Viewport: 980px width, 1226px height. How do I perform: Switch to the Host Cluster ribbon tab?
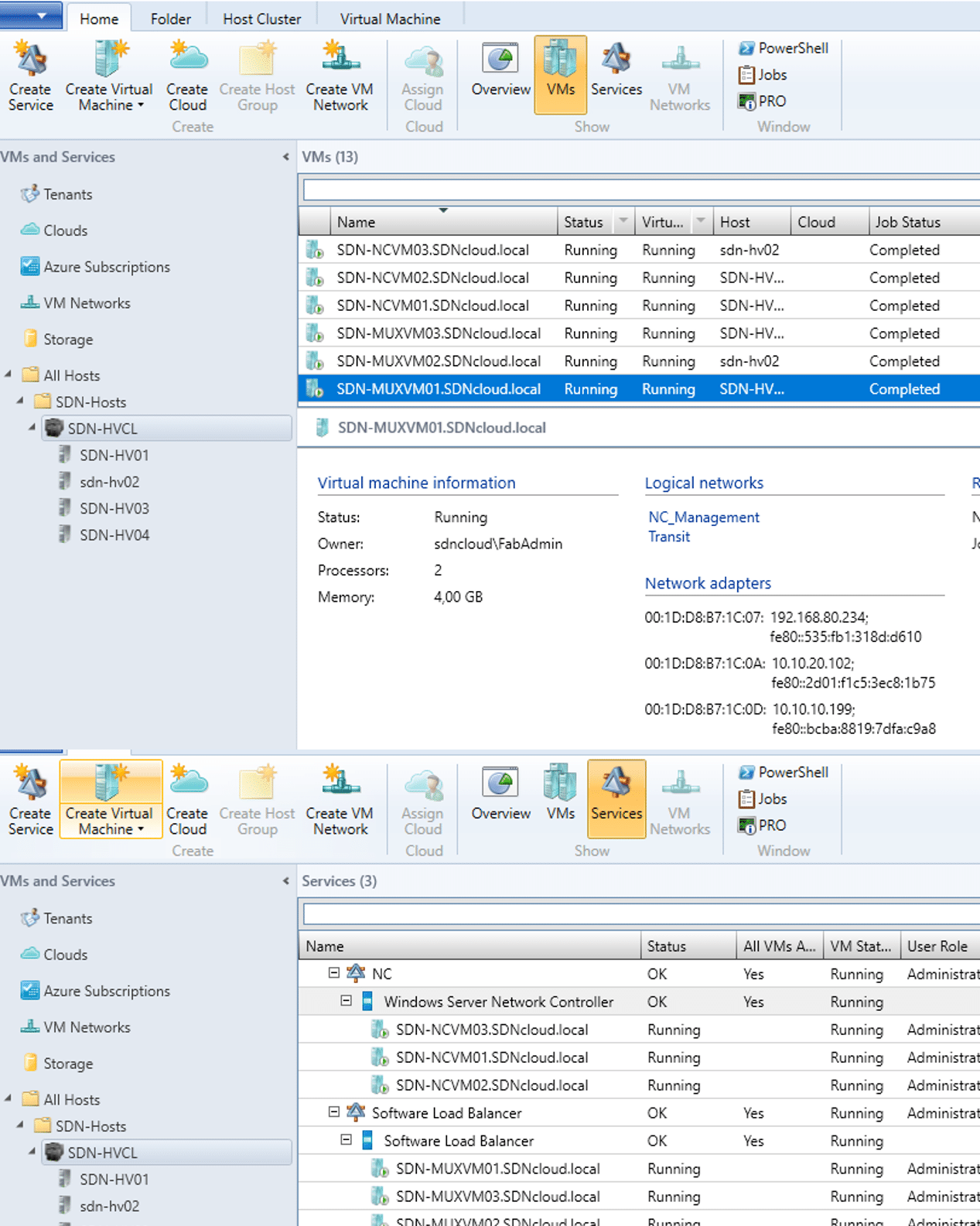(261, 18)
